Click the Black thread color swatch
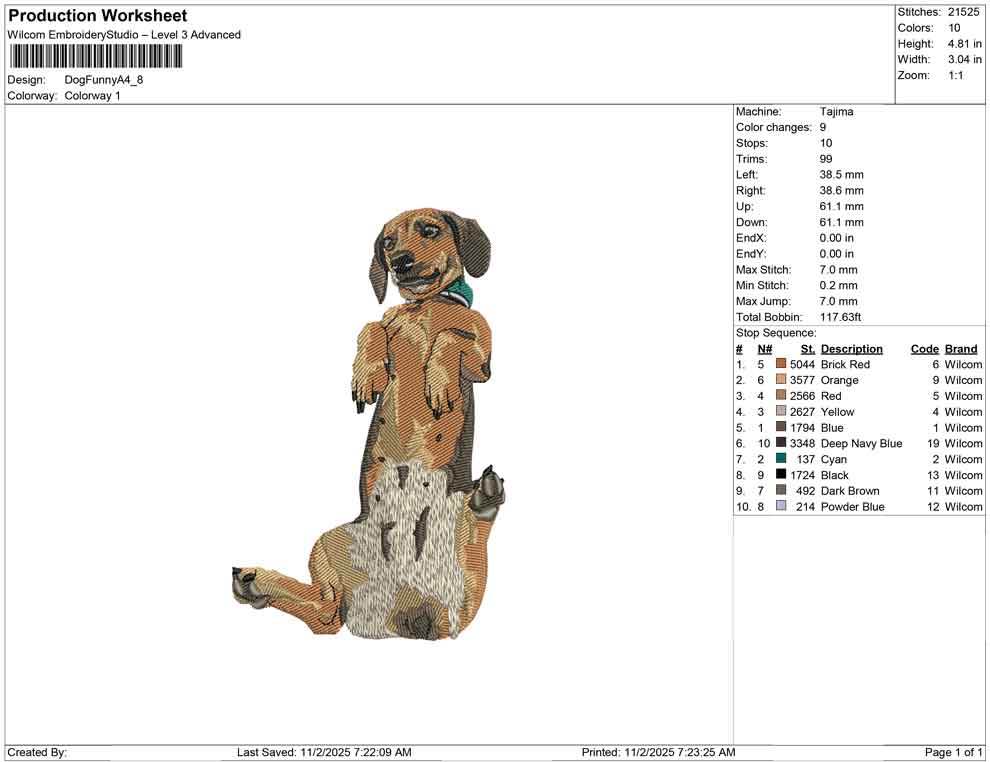This screenshot has height=762, width=990. (781, 474)
